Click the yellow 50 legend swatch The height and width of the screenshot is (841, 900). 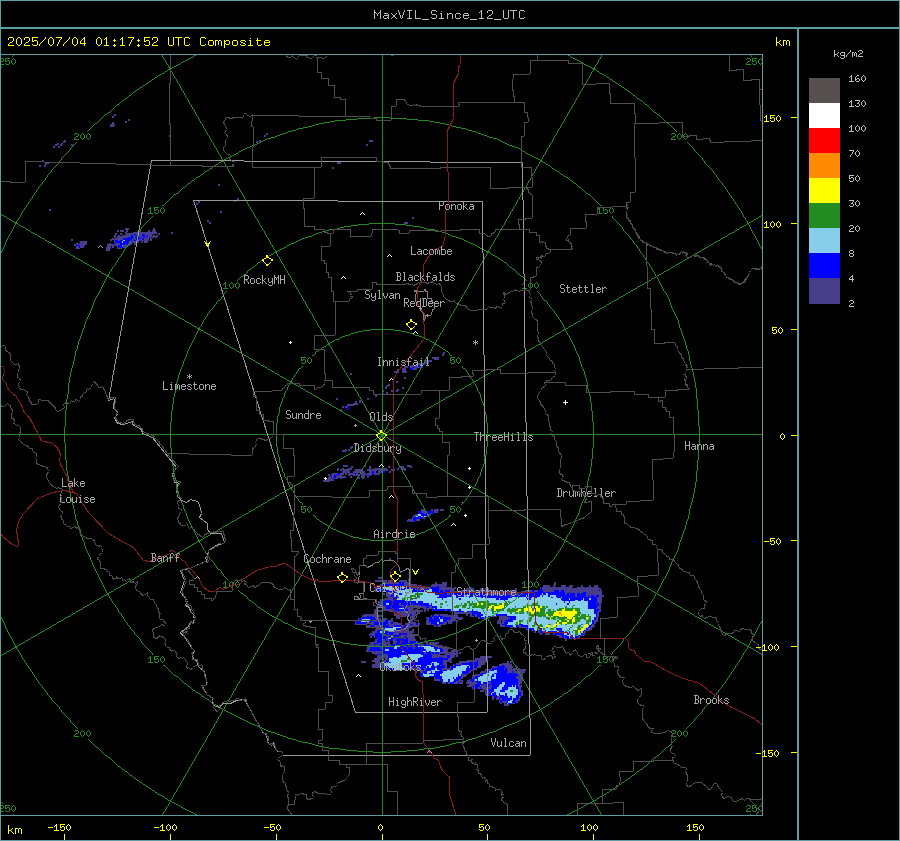coord(824,191)
